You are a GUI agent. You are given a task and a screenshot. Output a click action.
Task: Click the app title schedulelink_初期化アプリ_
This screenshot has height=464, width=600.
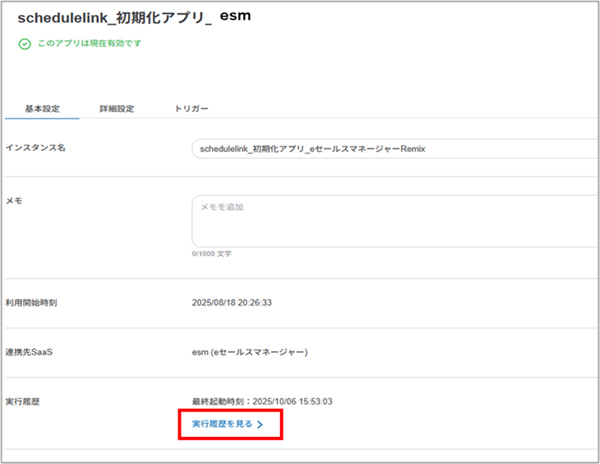(115, 19)
